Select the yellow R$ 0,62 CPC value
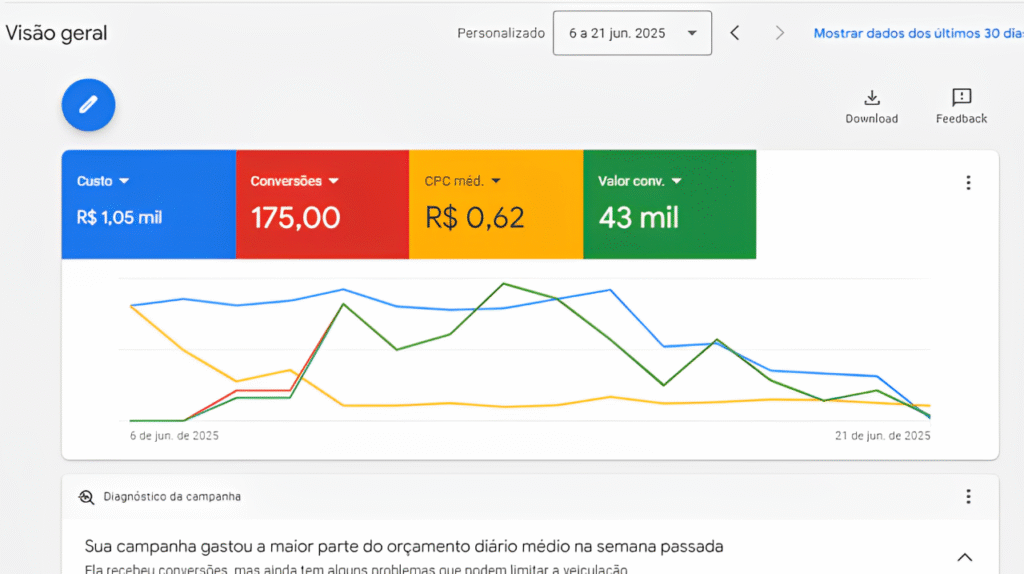This screenshot has width=1024, height=574. pos(474,217)
